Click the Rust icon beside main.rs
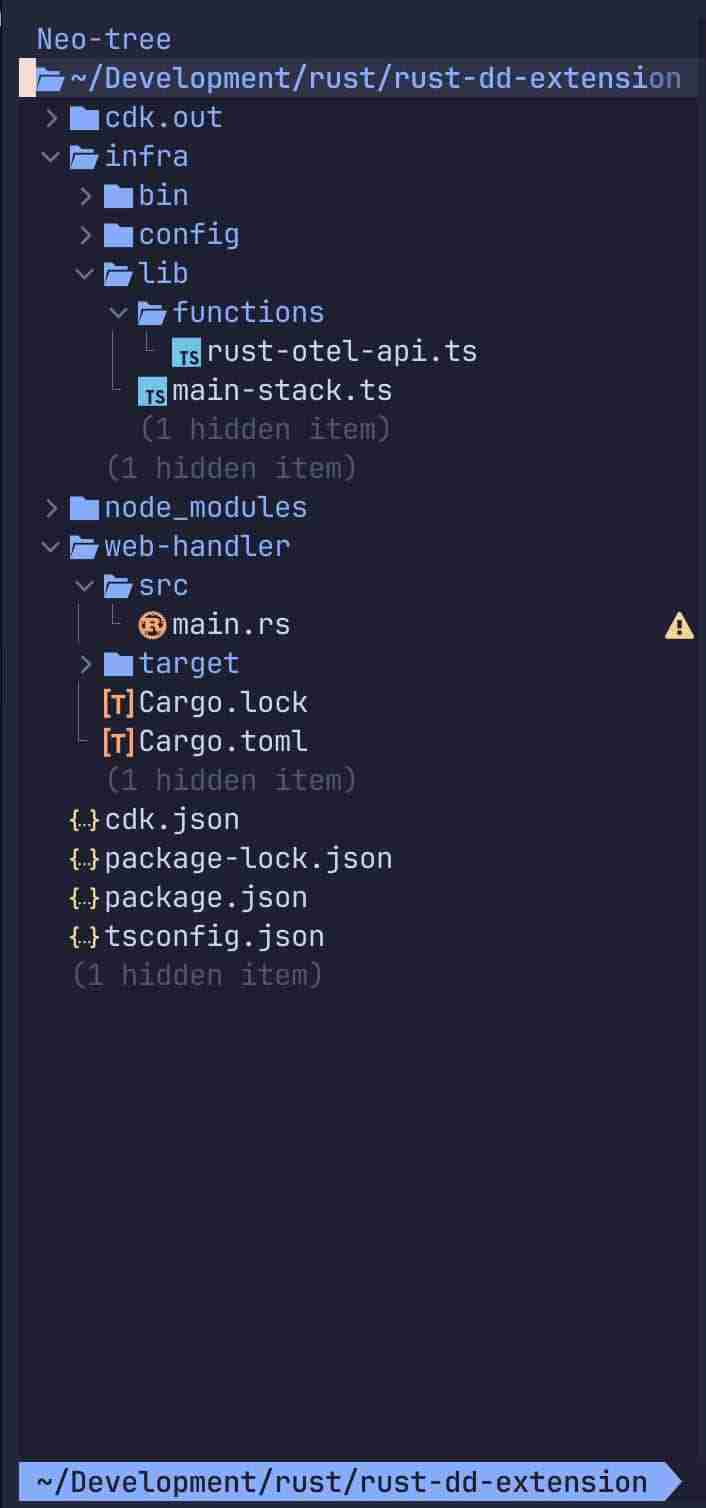 (x=153, y=626)
